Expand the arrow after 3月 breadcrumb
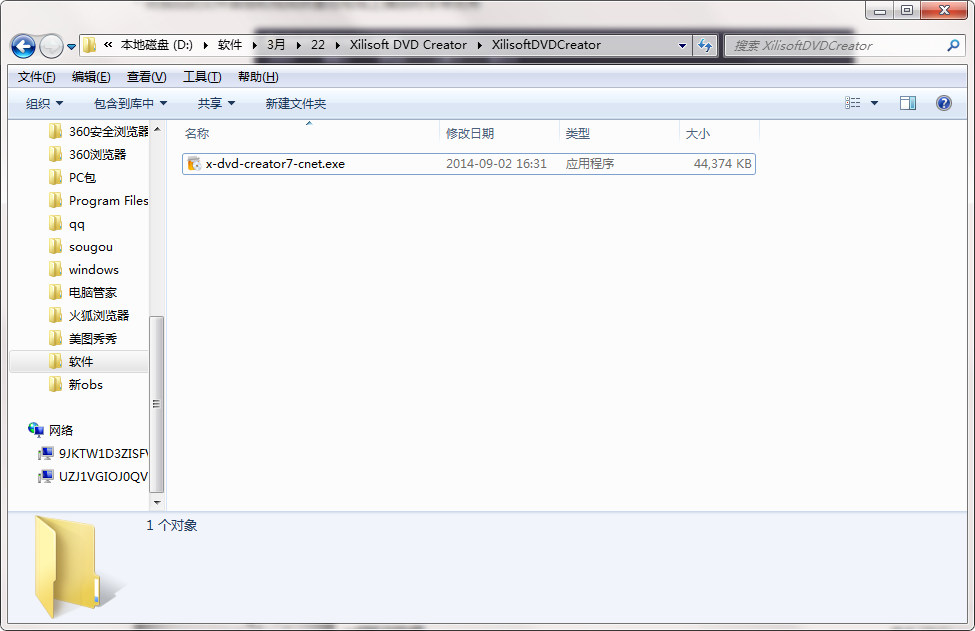 298,45
